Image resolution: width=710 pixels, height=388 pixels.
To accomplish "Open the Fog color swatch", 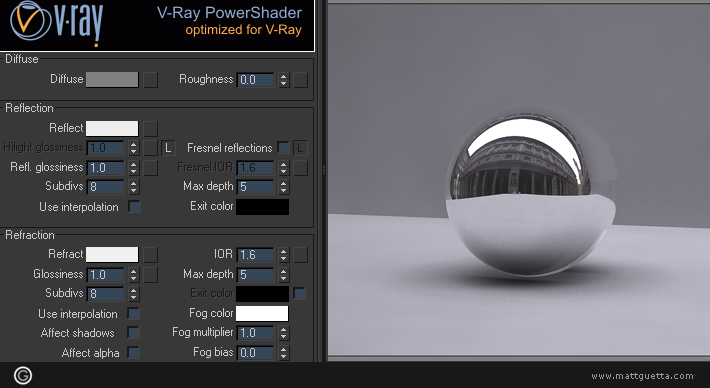I will point(262,313).
